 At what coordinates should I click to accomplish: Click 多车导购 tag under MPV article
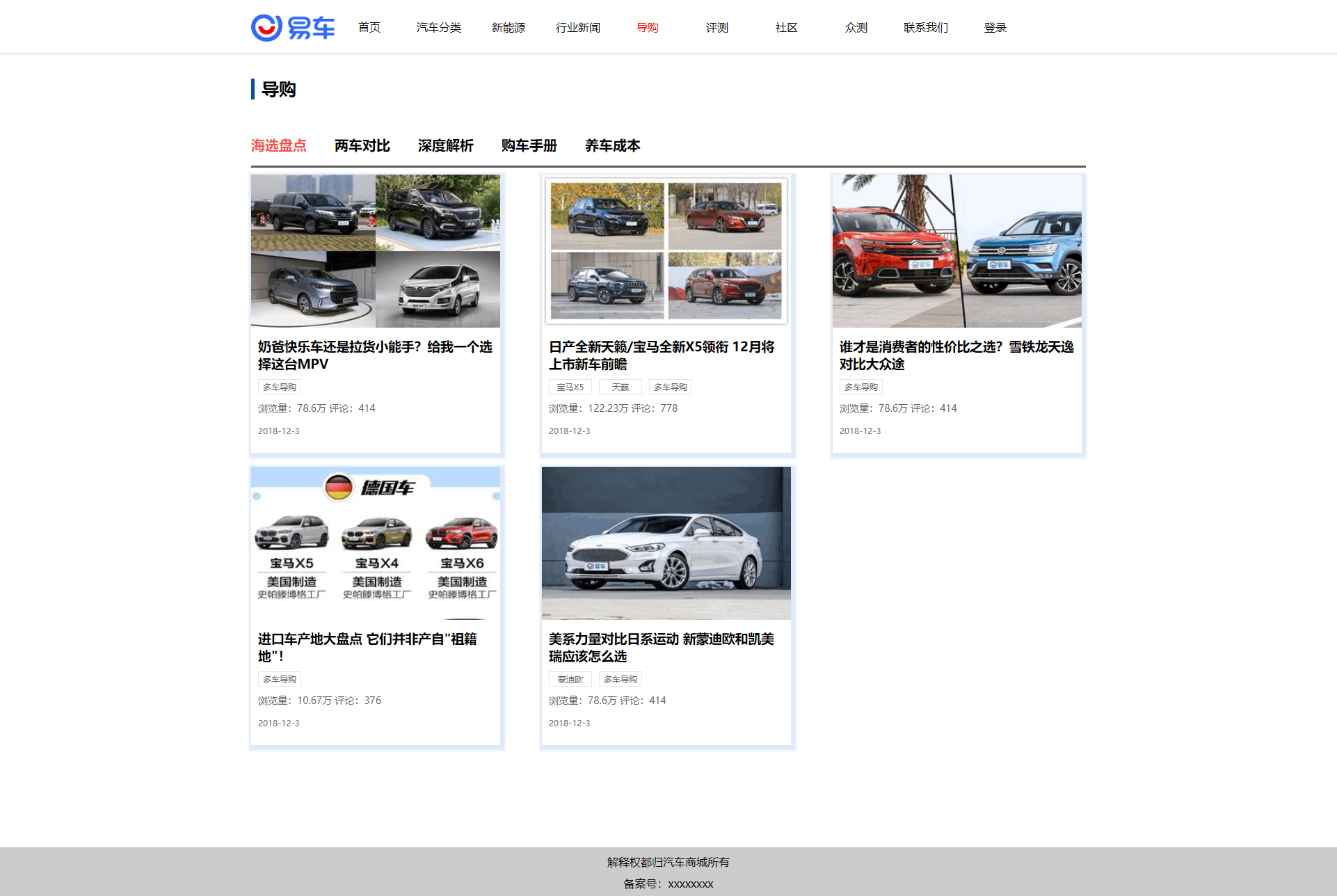pos(280,387)
